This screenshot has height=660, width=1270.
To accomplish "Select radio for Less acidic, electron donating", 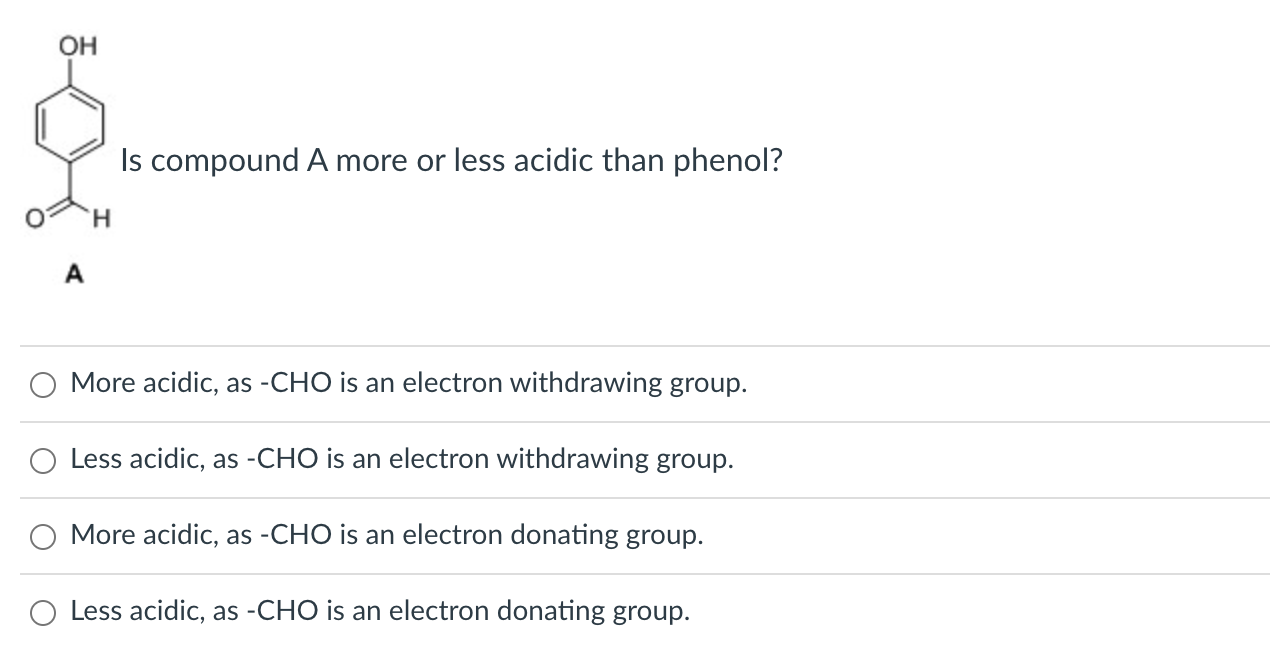I will [x=43, y=613].
